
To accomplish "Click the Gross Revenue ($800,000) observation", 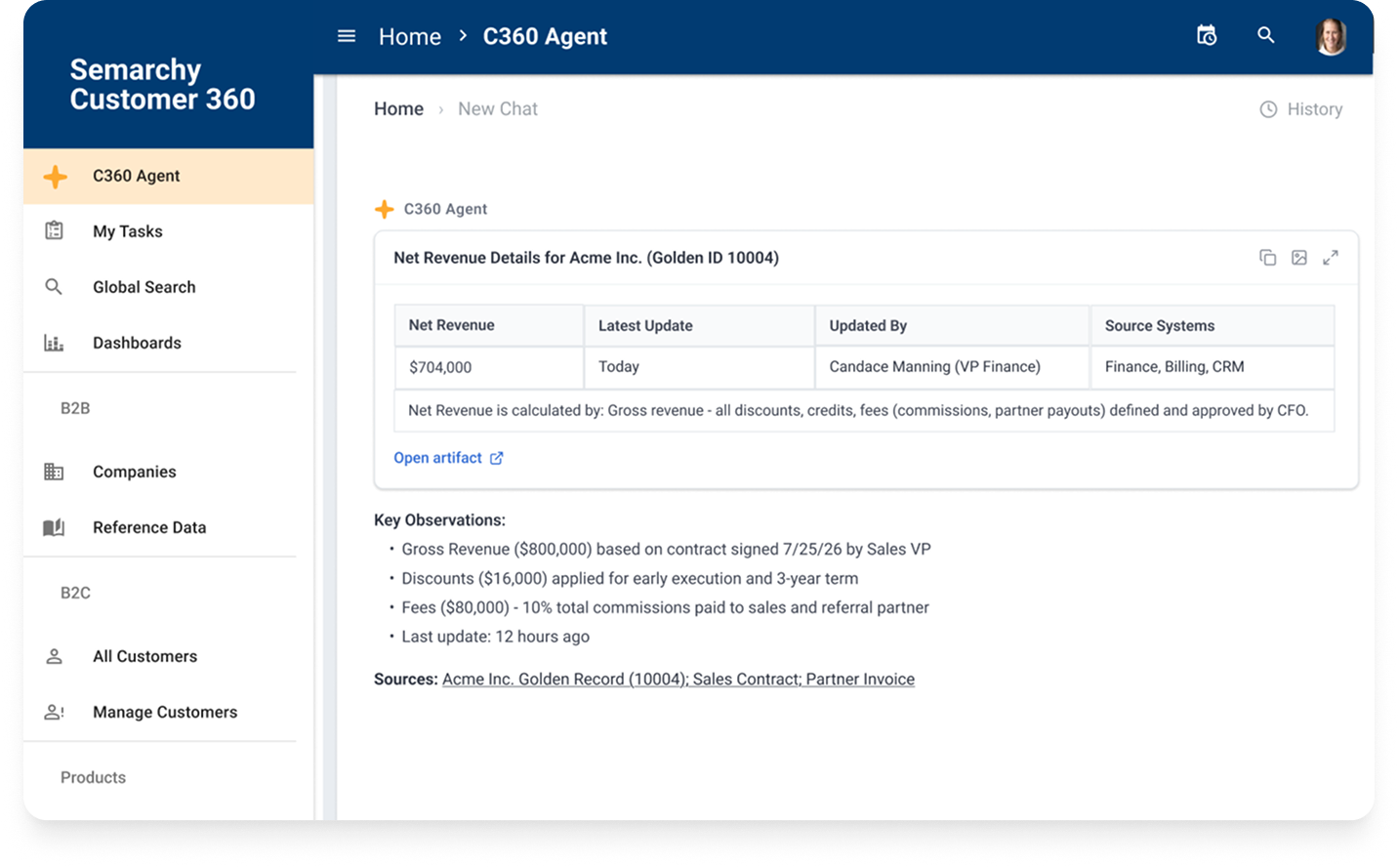I will tap(666, 549).
